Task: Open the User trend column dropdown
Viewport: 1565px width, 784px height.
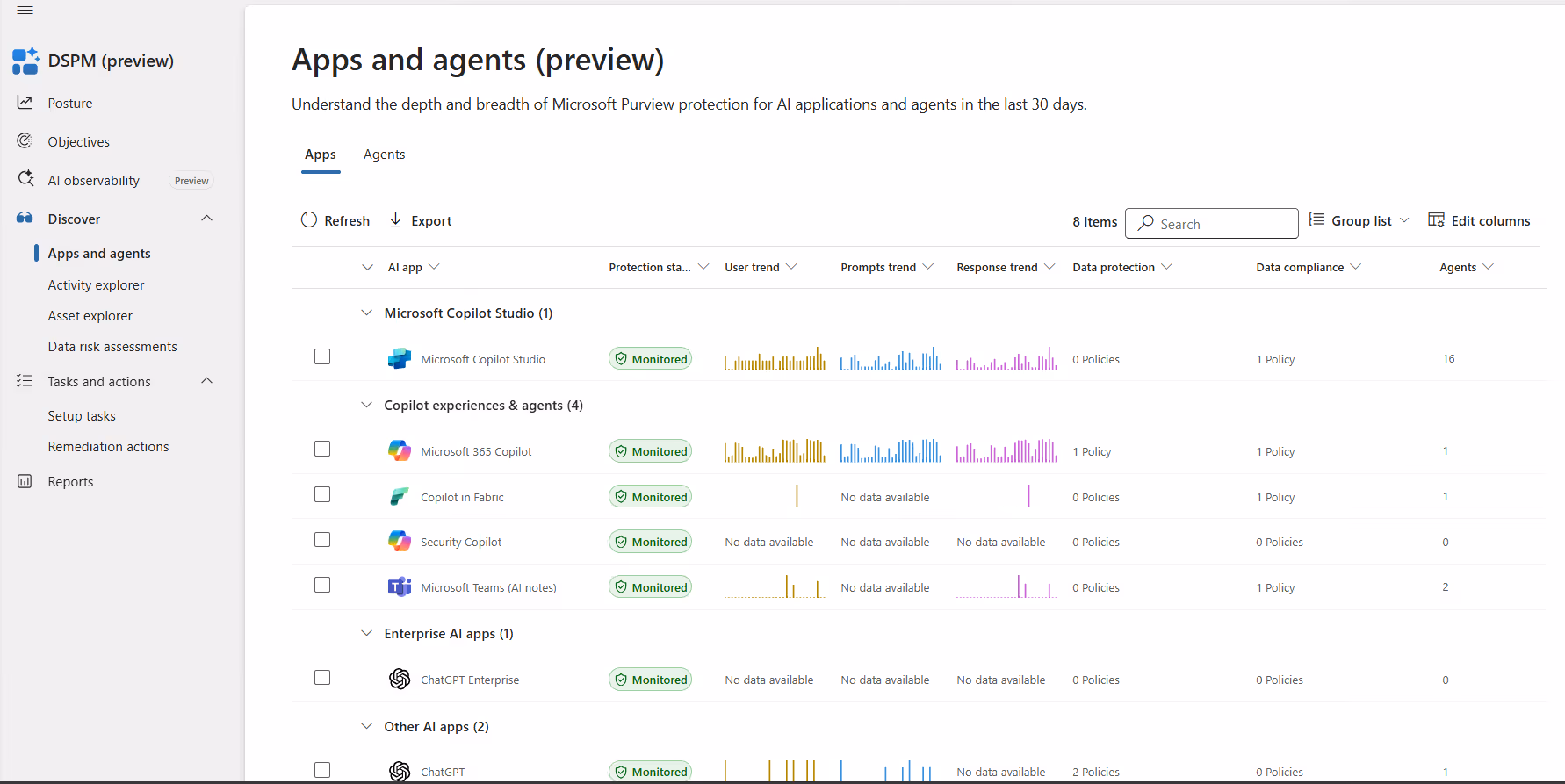Action: click(791, 266)
